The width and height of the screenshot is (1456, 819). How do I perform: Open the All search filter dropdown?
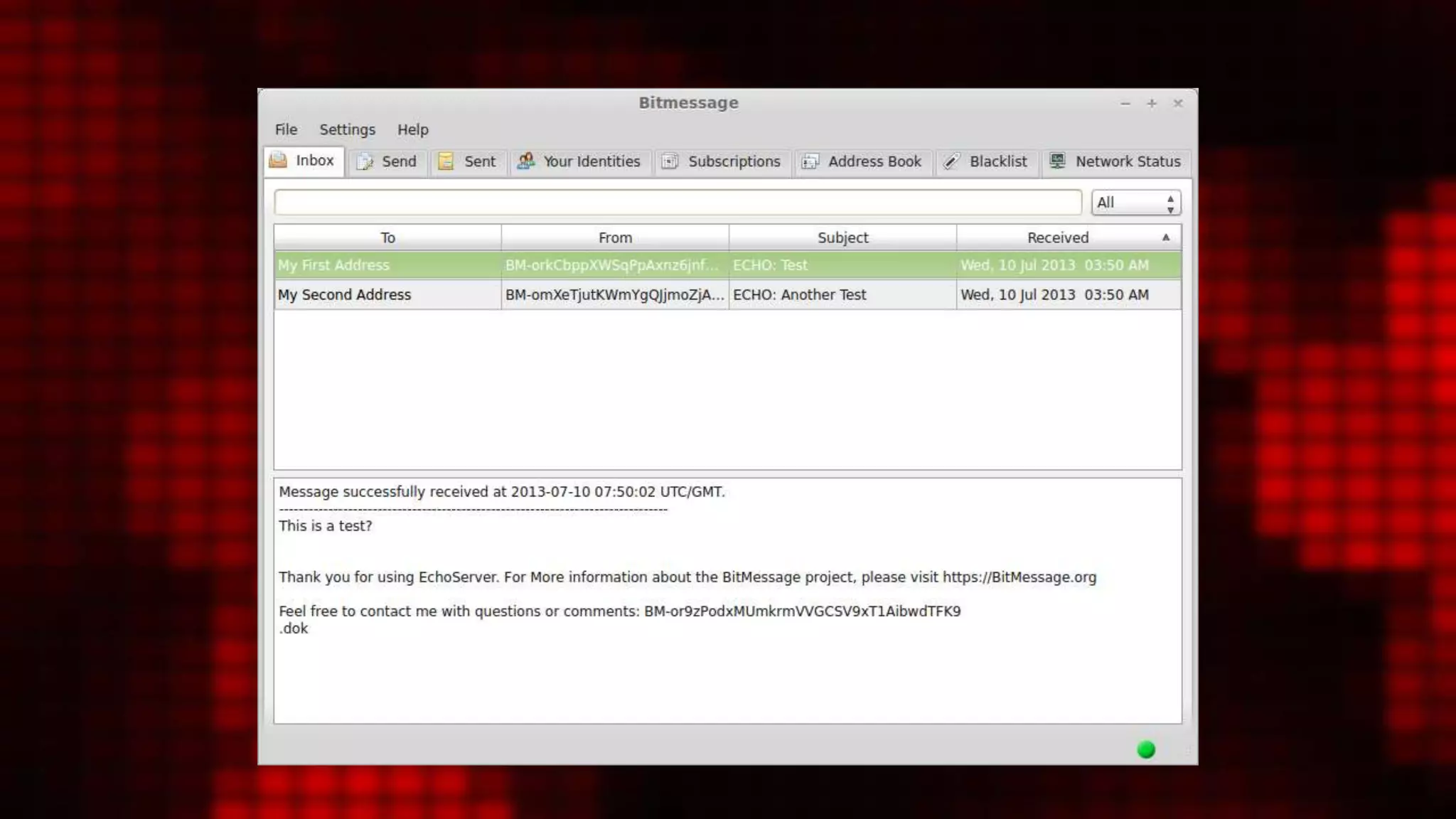1135,203
